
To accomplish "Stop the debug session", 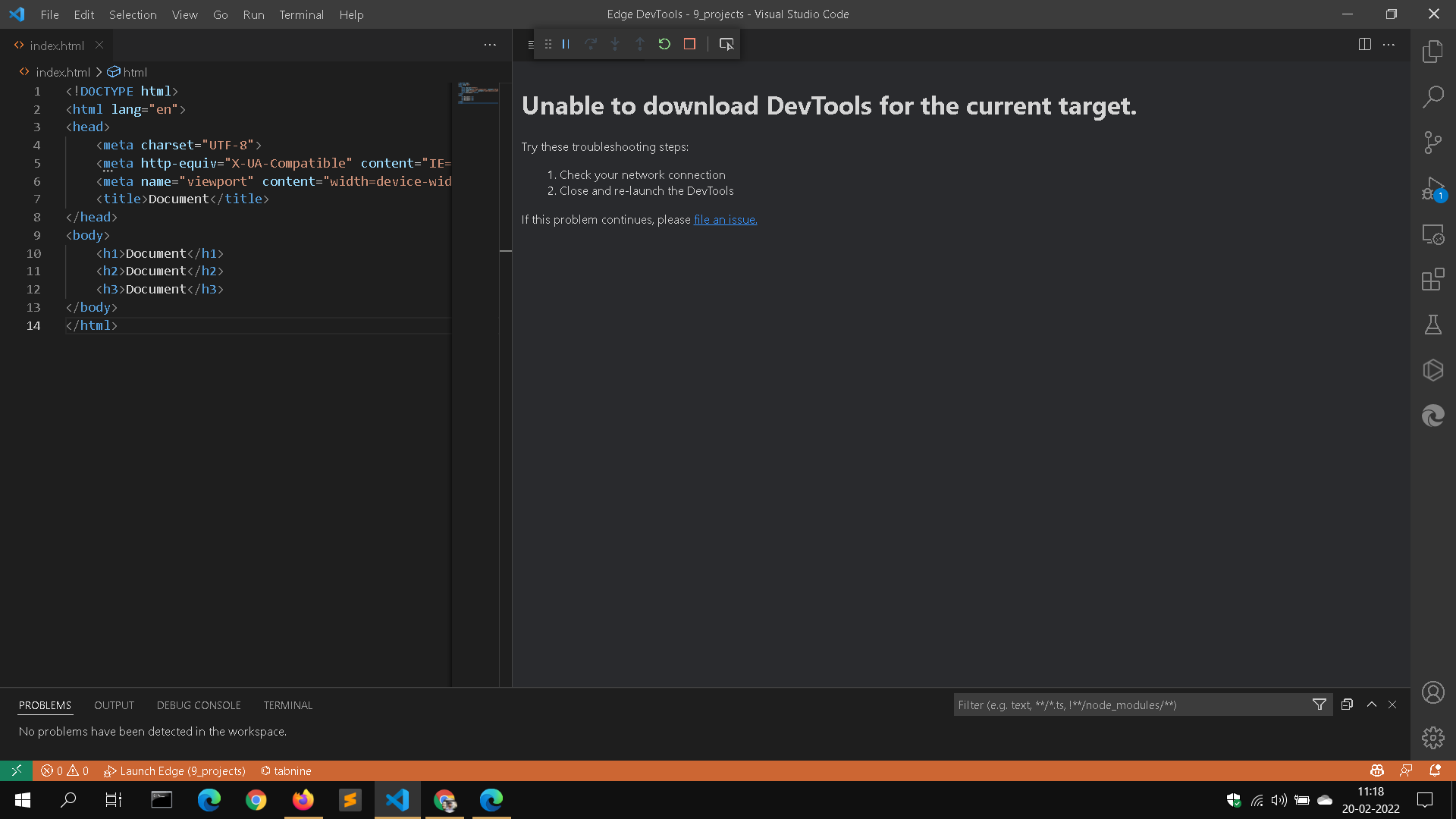I will click(x=689, y=44).
